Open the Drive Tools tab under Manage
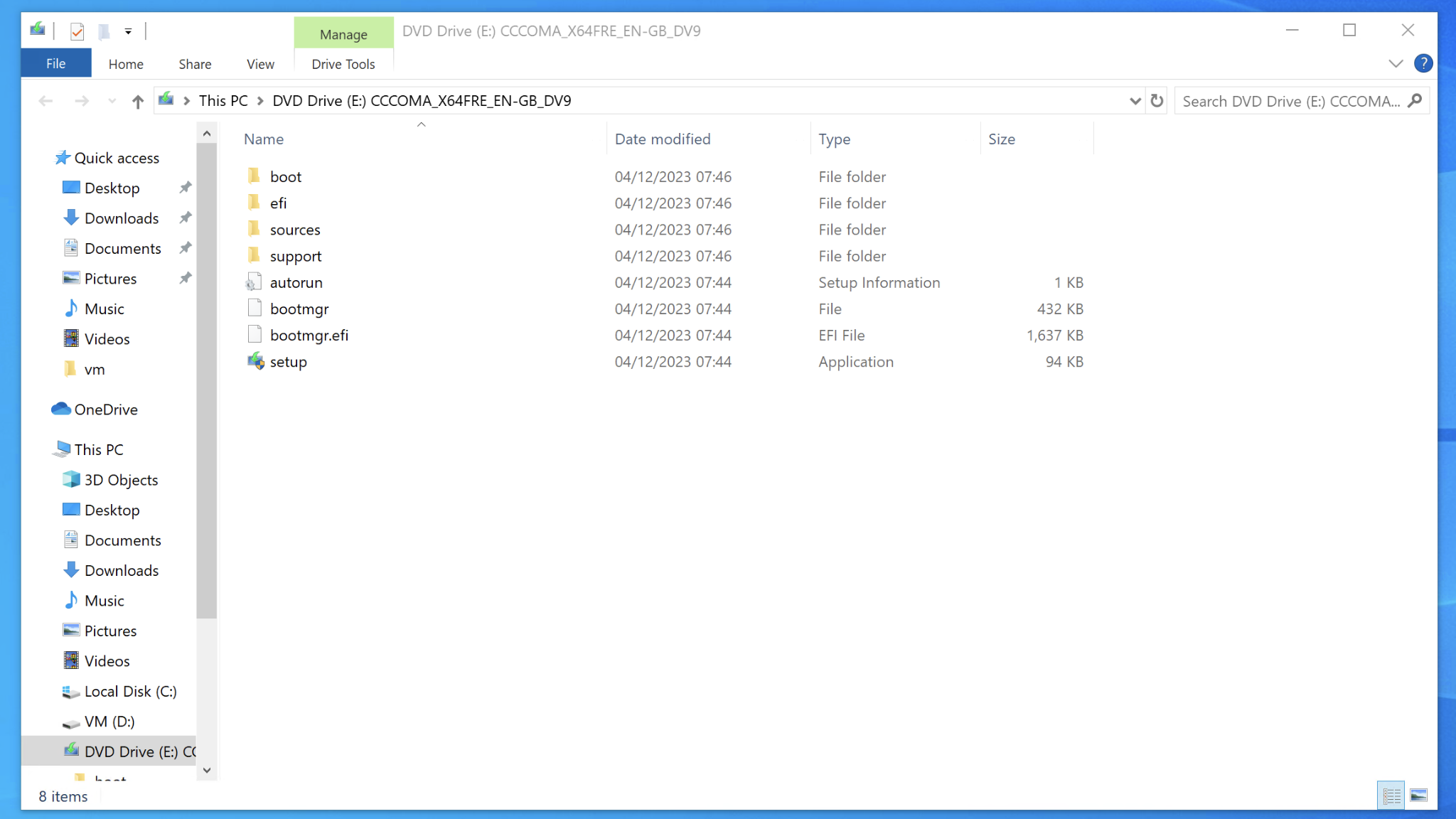Screen dimensions: 1456x819 (x=343, y=64)
